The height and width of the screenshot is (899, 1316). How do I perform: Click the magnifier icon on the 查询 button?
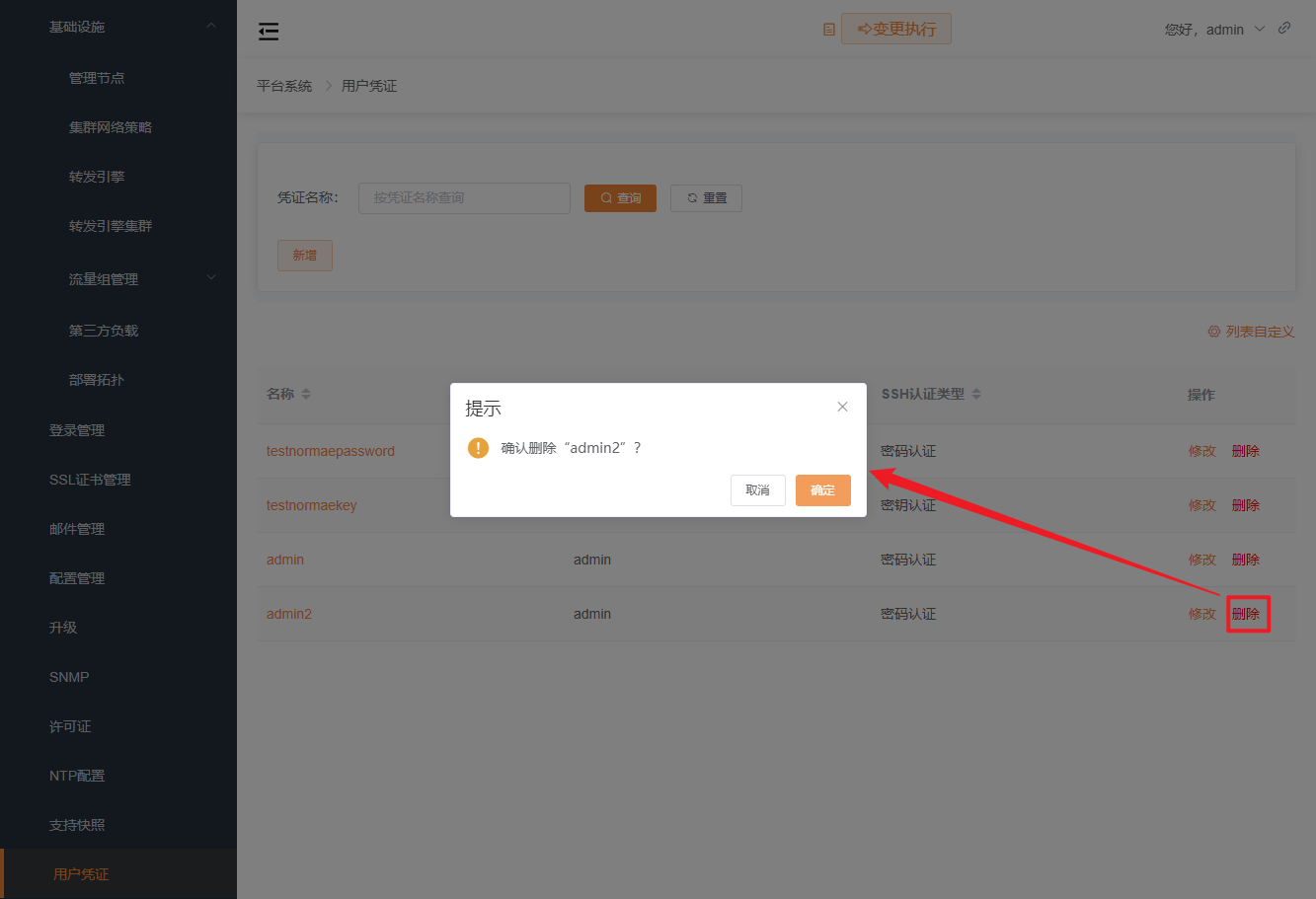coord(603,197)
